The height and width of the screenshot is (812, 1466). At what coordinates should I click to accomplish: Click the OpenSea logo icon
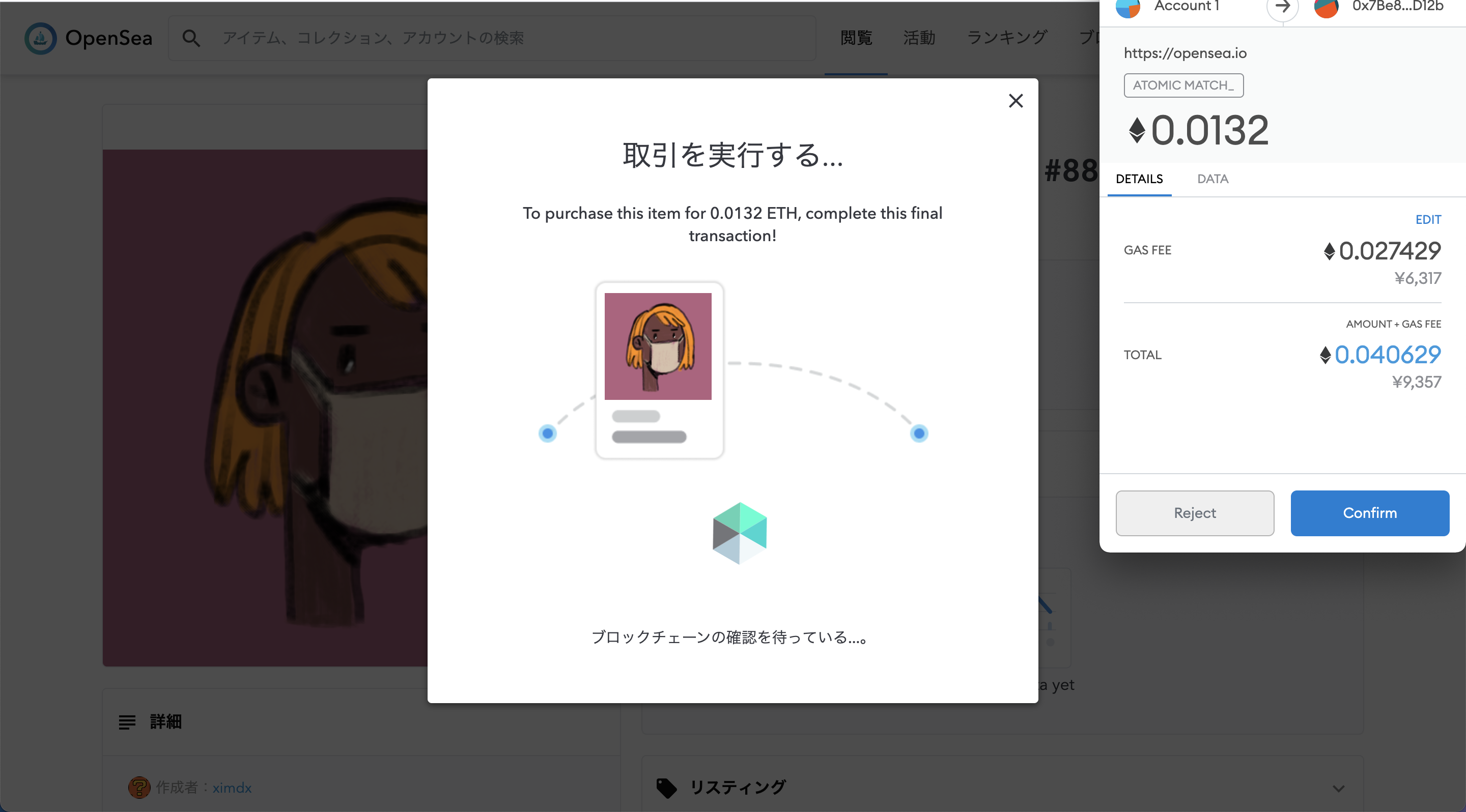(x=40, y=38)
